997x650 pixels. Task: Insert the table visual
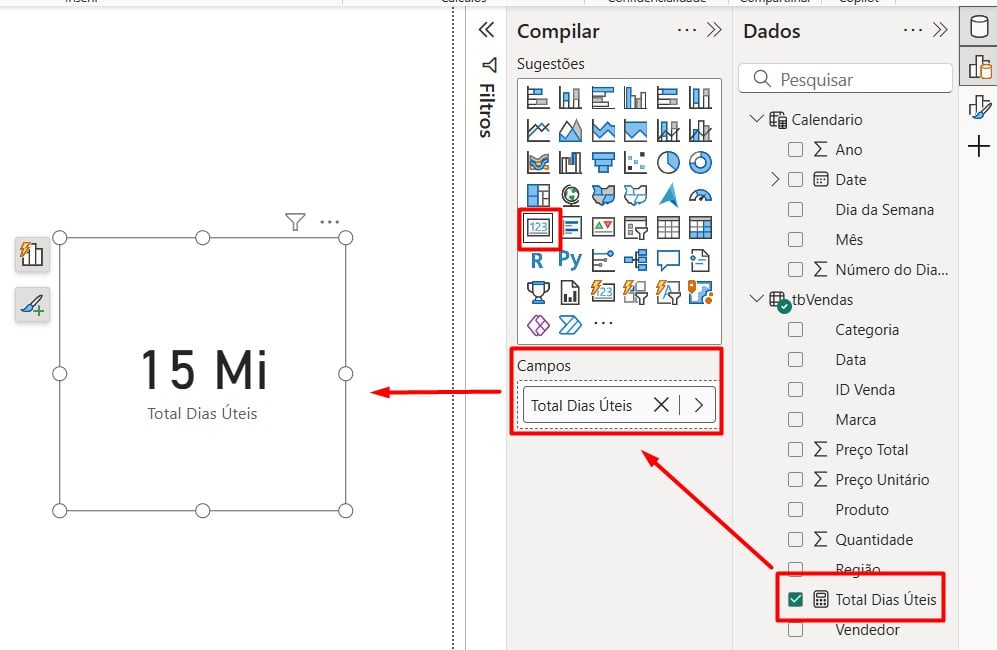click(668, 228)
